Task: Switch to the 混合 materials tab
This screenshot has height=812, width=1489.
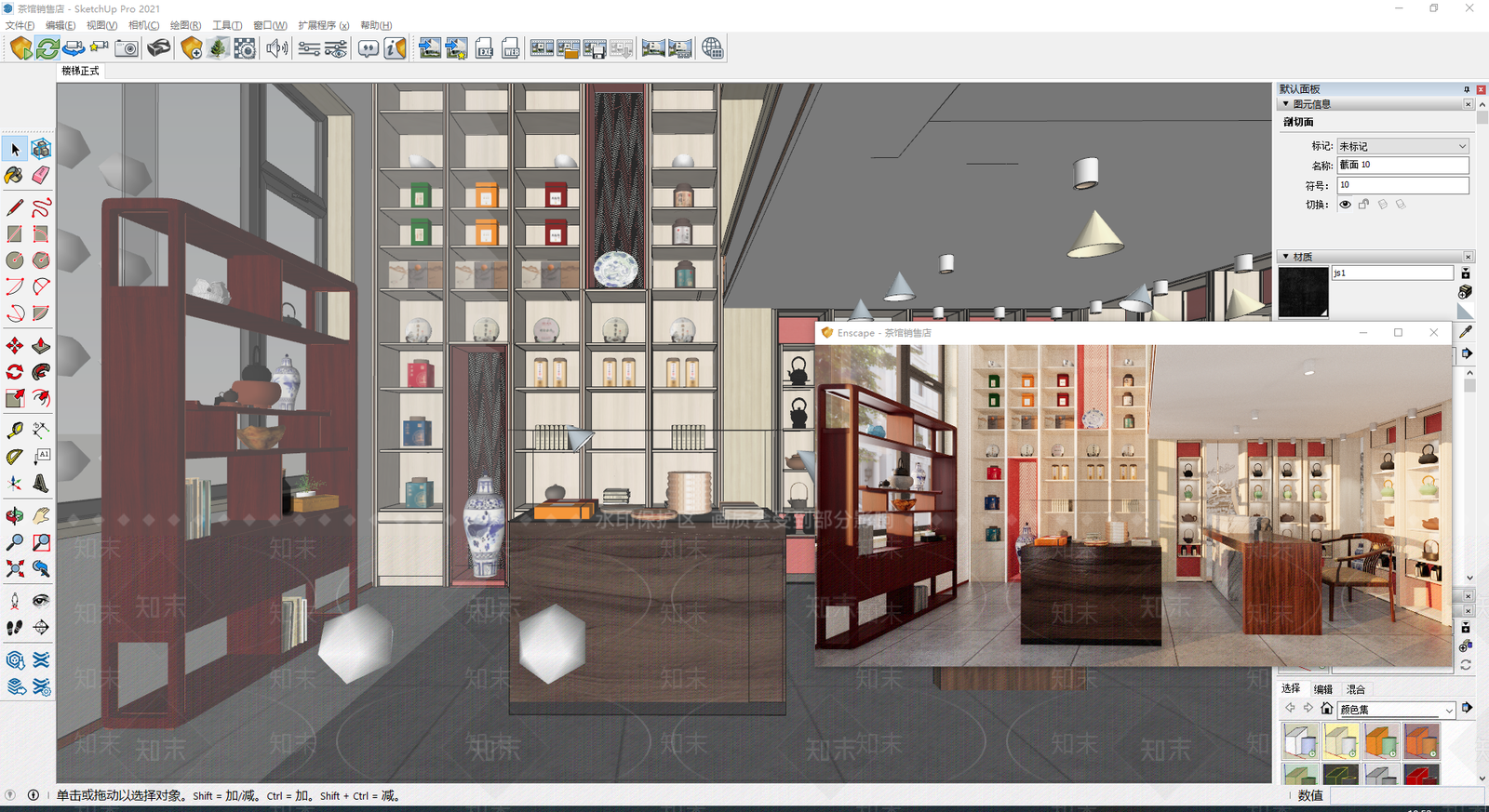Action: coord(1356,689)
